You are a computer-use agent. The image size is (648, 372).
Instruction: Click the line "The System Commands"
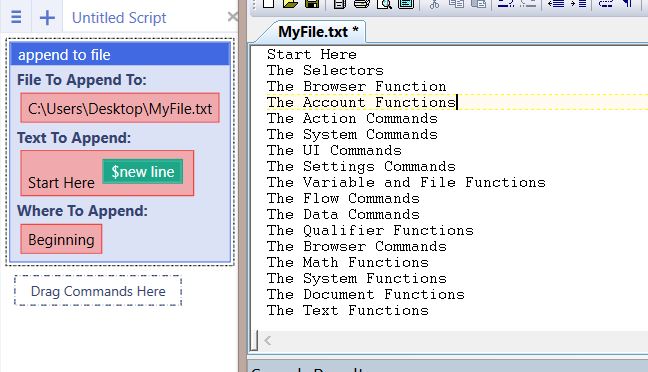(352, 134)
